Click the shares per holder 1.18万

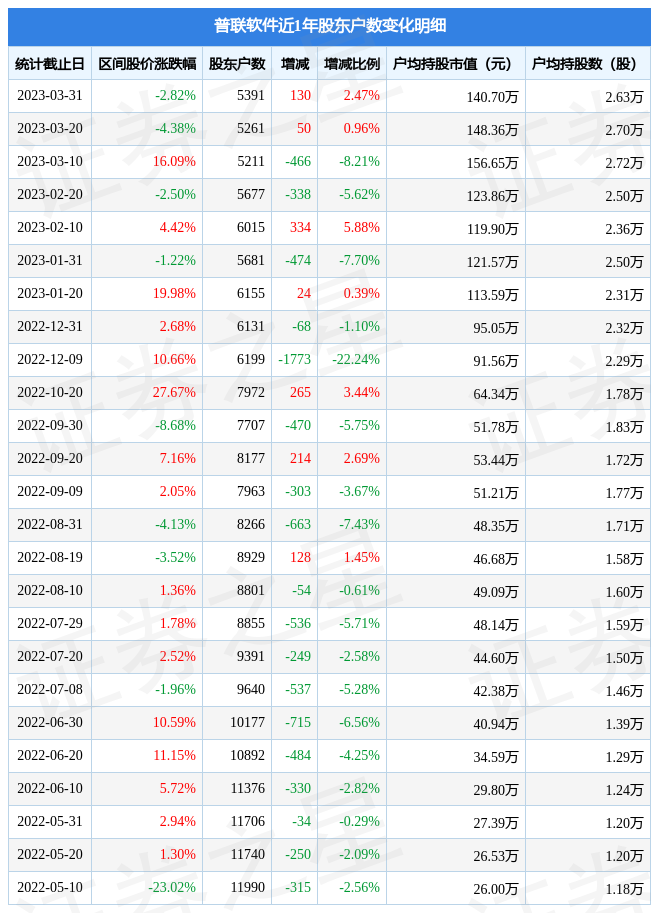click(624, 889)
